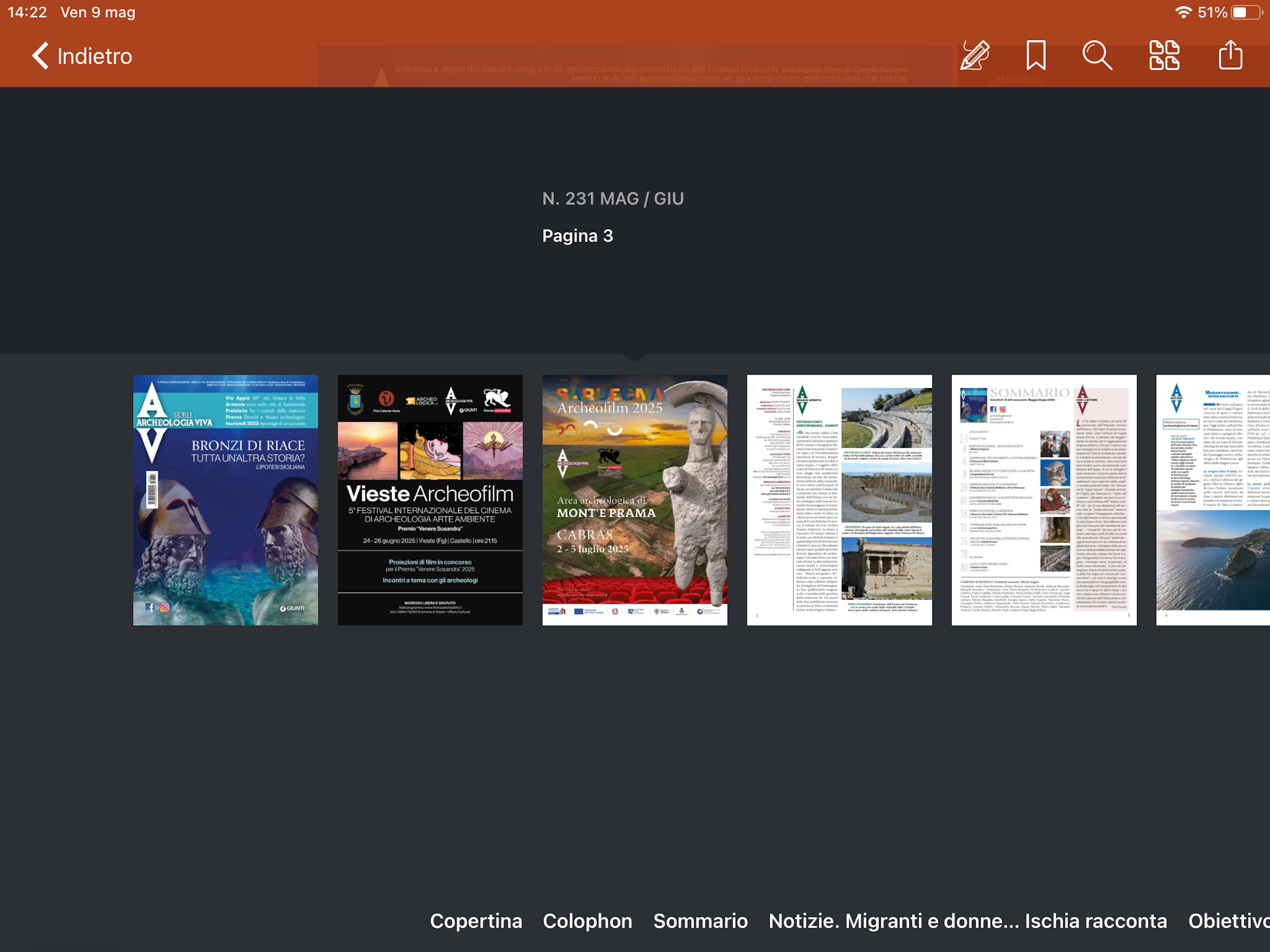Jump to the Sommario section
The image size is (1270, 952).
(701, 921)
